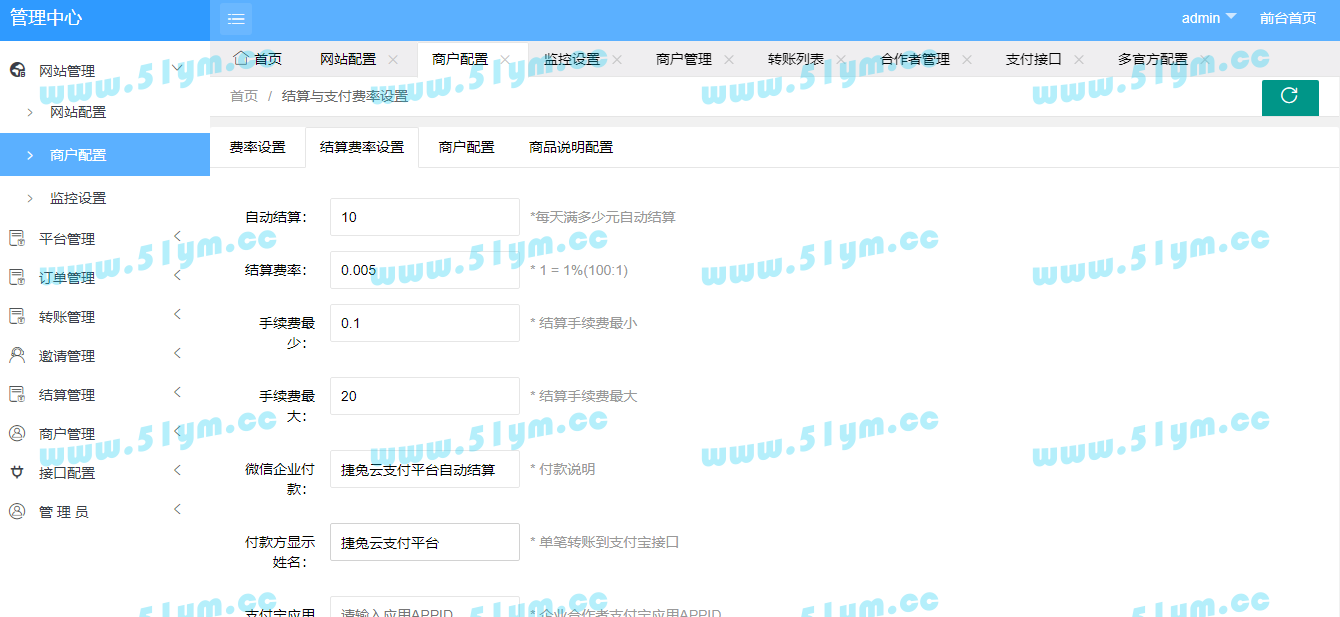
Task: Click the 自动结算 input field
Action: (425, 217)
